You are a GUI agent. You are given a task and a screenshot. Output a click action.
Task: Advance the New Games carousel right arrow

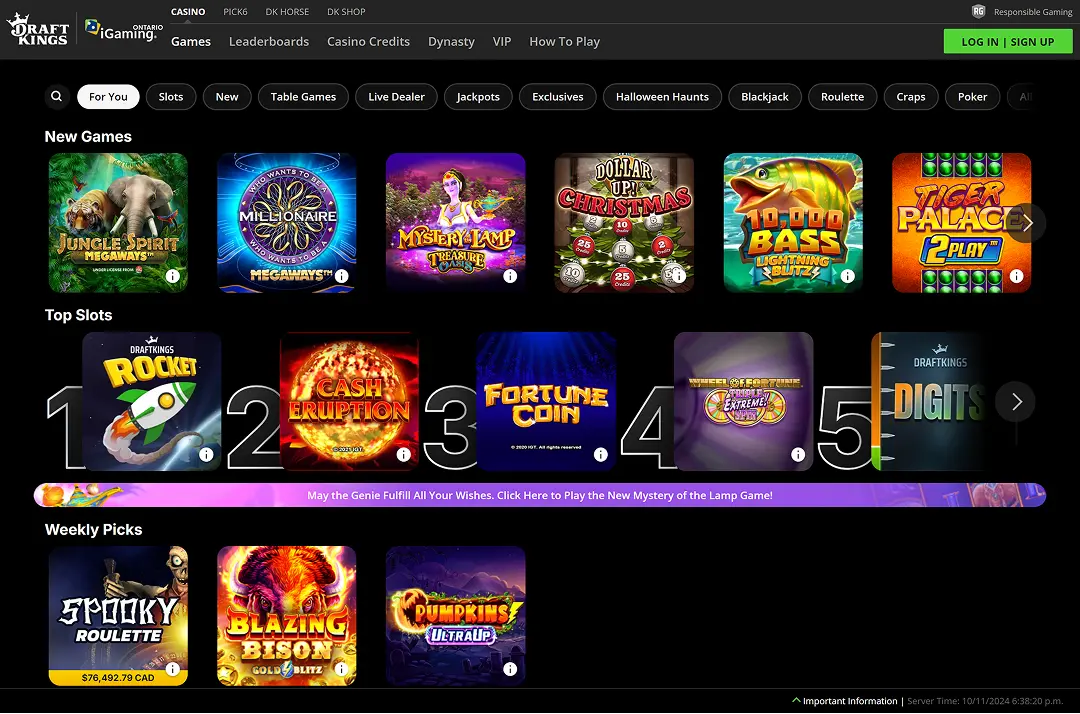[1026, 222]
